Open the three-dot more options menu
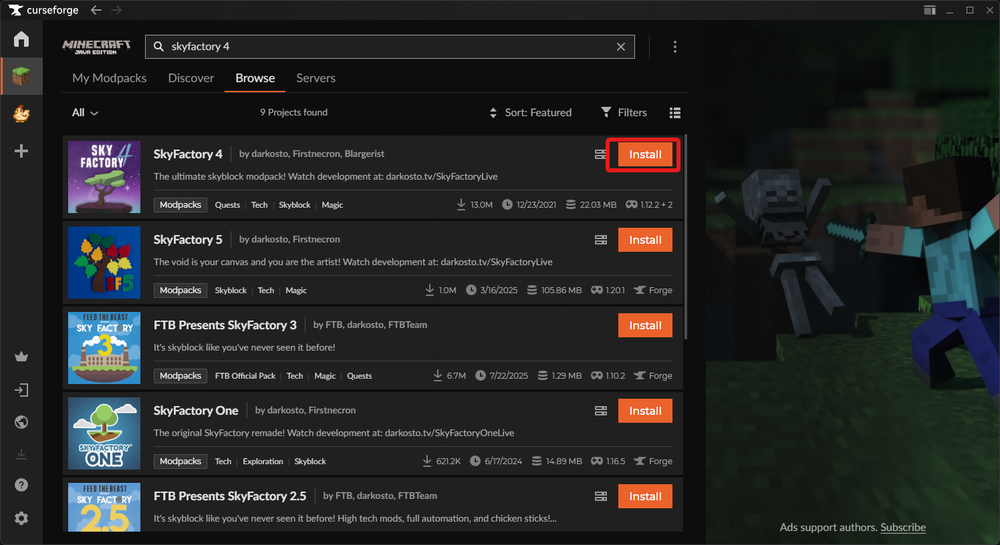The width and height of the screenshot is (1000, 545). (x=675, y=47)
